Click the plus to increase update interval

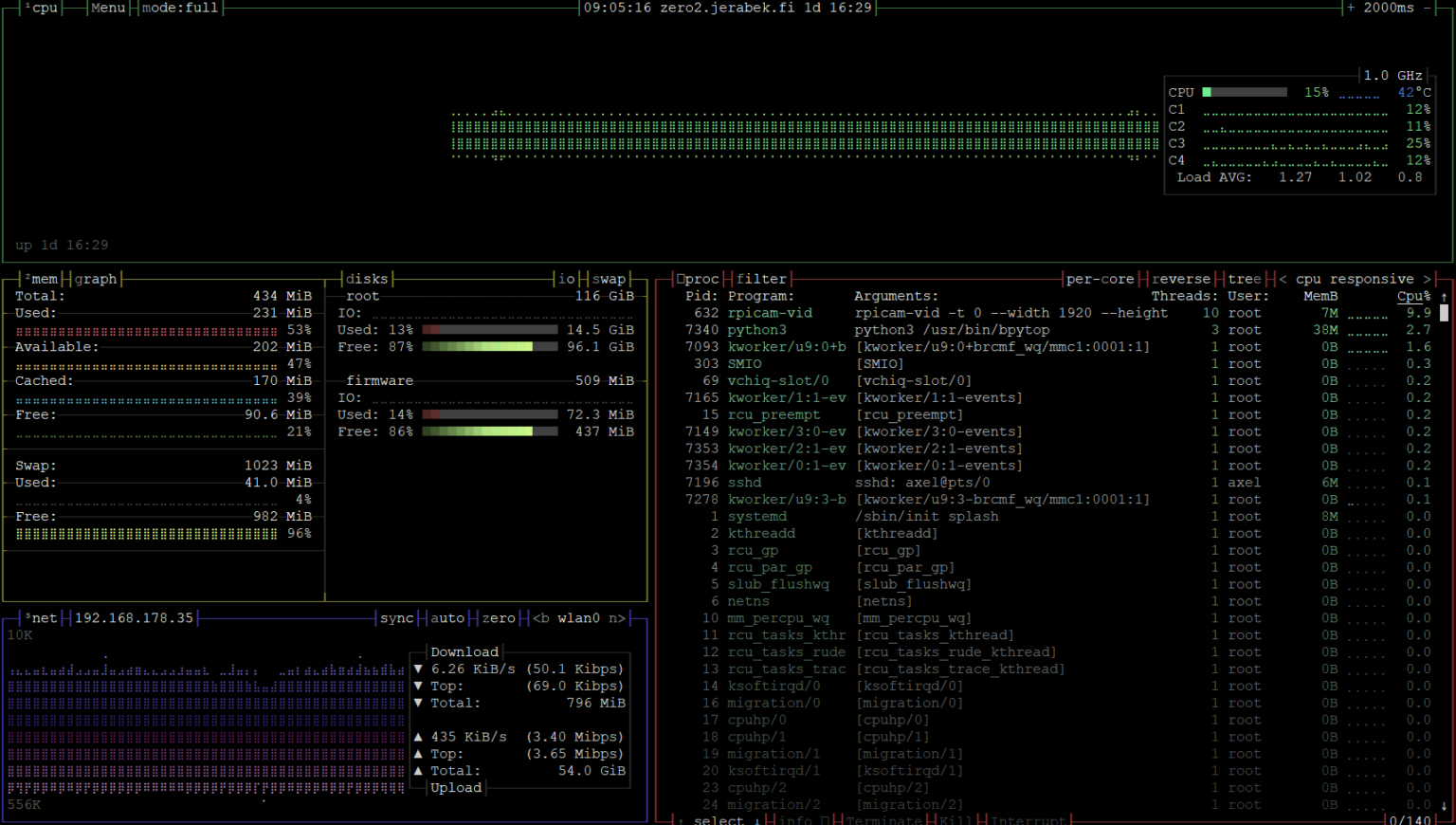click(x=1350, y=8)
